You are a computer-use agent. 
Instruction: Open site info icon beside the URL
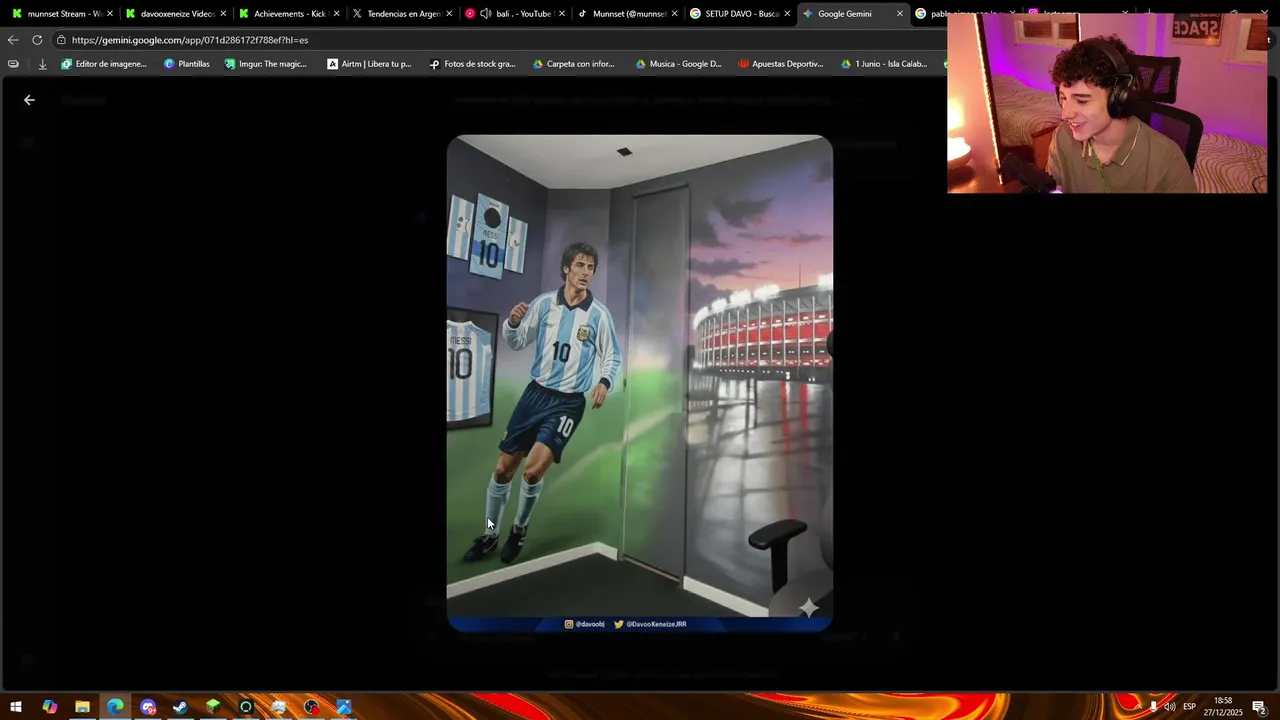(61, 40)
